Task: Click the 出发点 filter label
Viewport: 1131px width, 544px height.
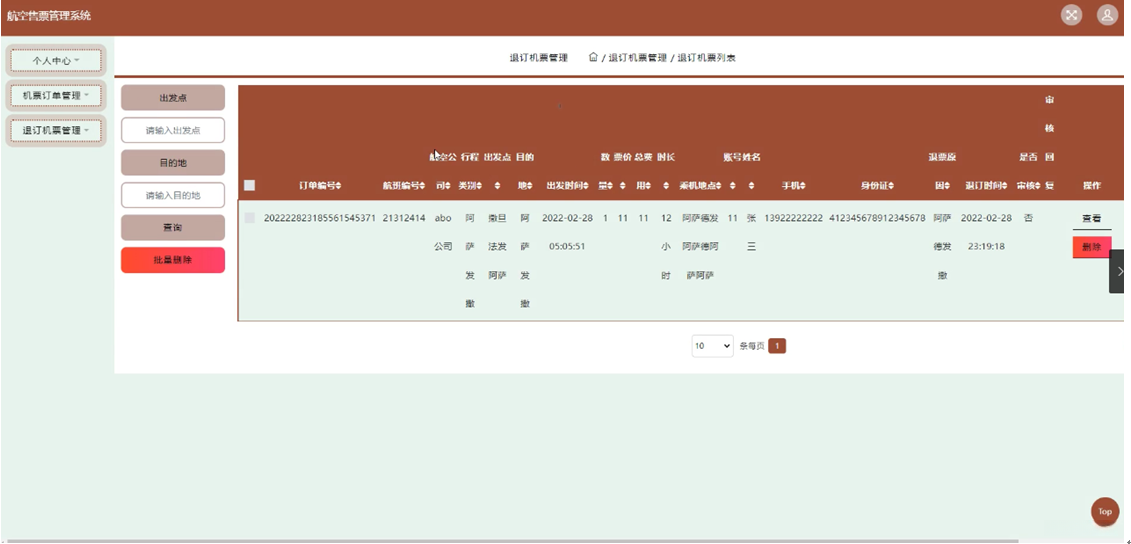Action: [173, 97]
